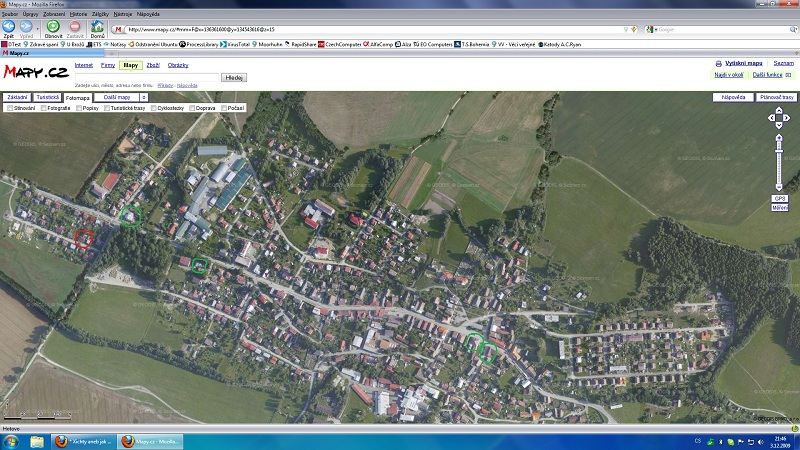Viewport: 800px width, 450px height.
Task: Open the Nástroje menu
Action: tap(122, 14)
